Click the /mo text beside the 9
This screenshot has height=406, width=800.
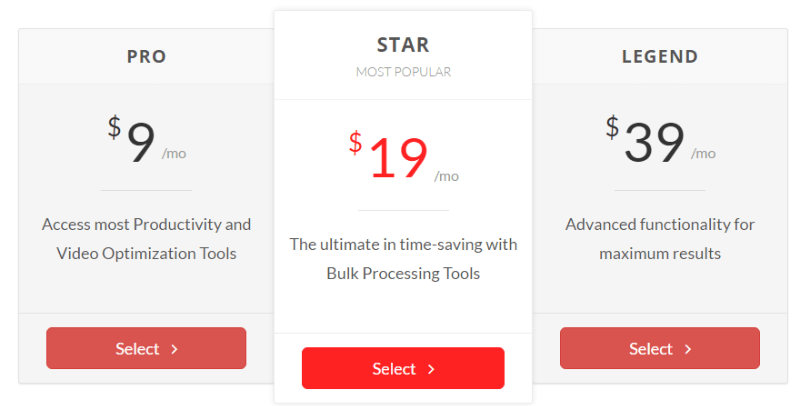tap(174, 154)
